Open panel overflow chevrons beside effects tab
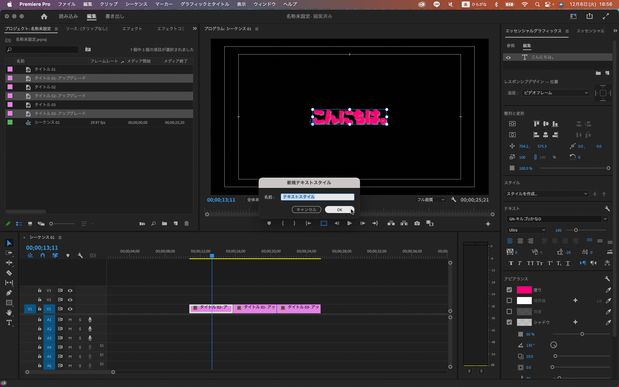The width and height of the screenshot is (619, 387). tap(195, 28)
